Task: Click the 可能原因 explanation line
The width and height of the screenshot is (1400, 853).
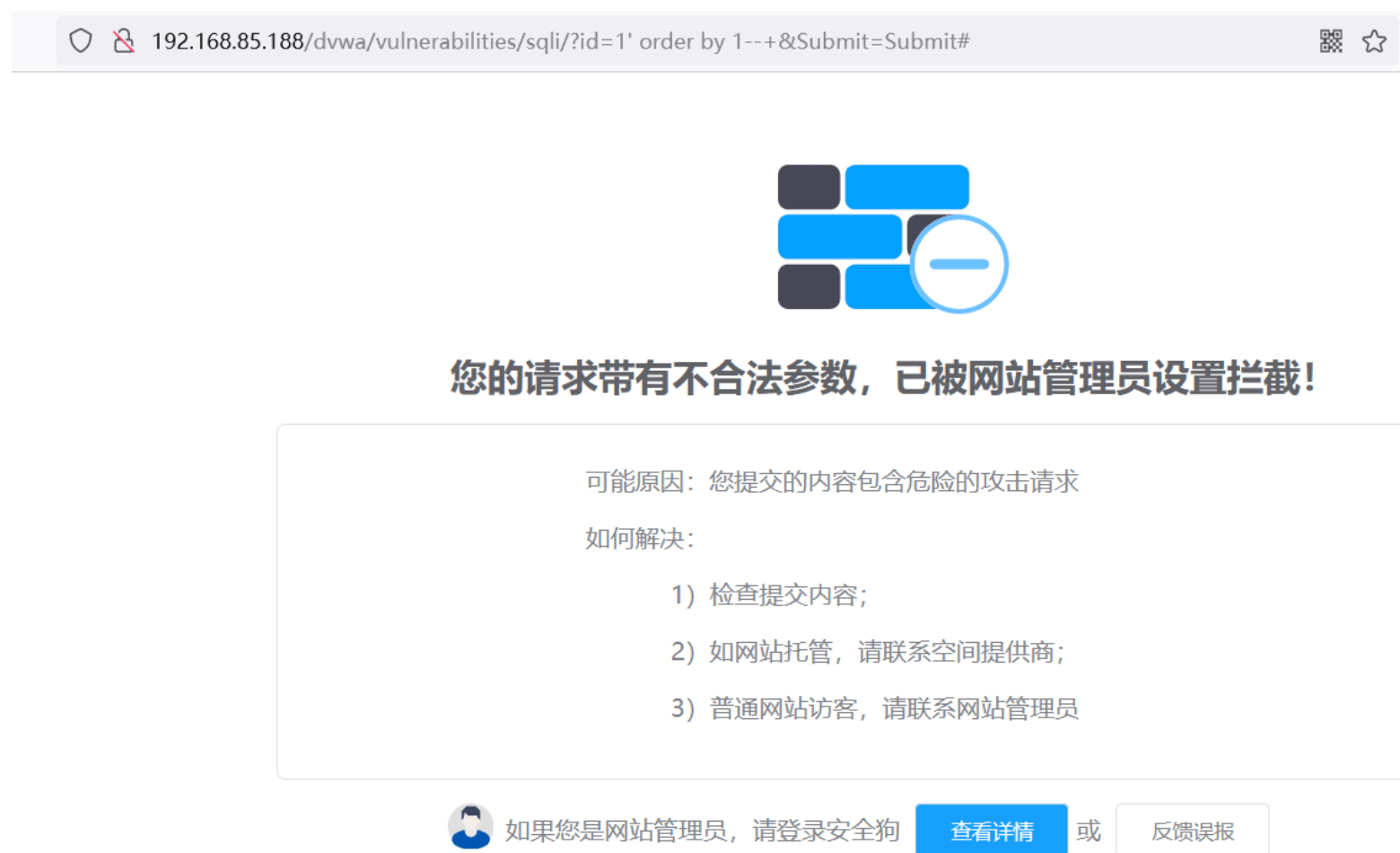Action: (832, 482)
